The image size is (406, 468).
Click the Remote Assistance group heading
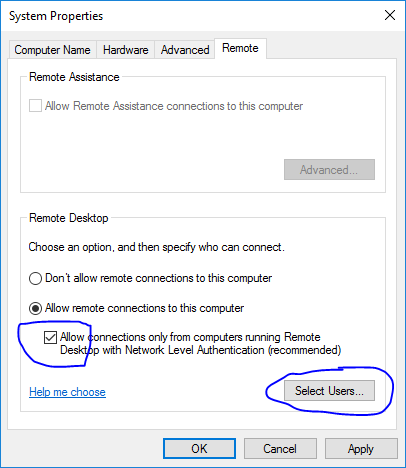74,77
